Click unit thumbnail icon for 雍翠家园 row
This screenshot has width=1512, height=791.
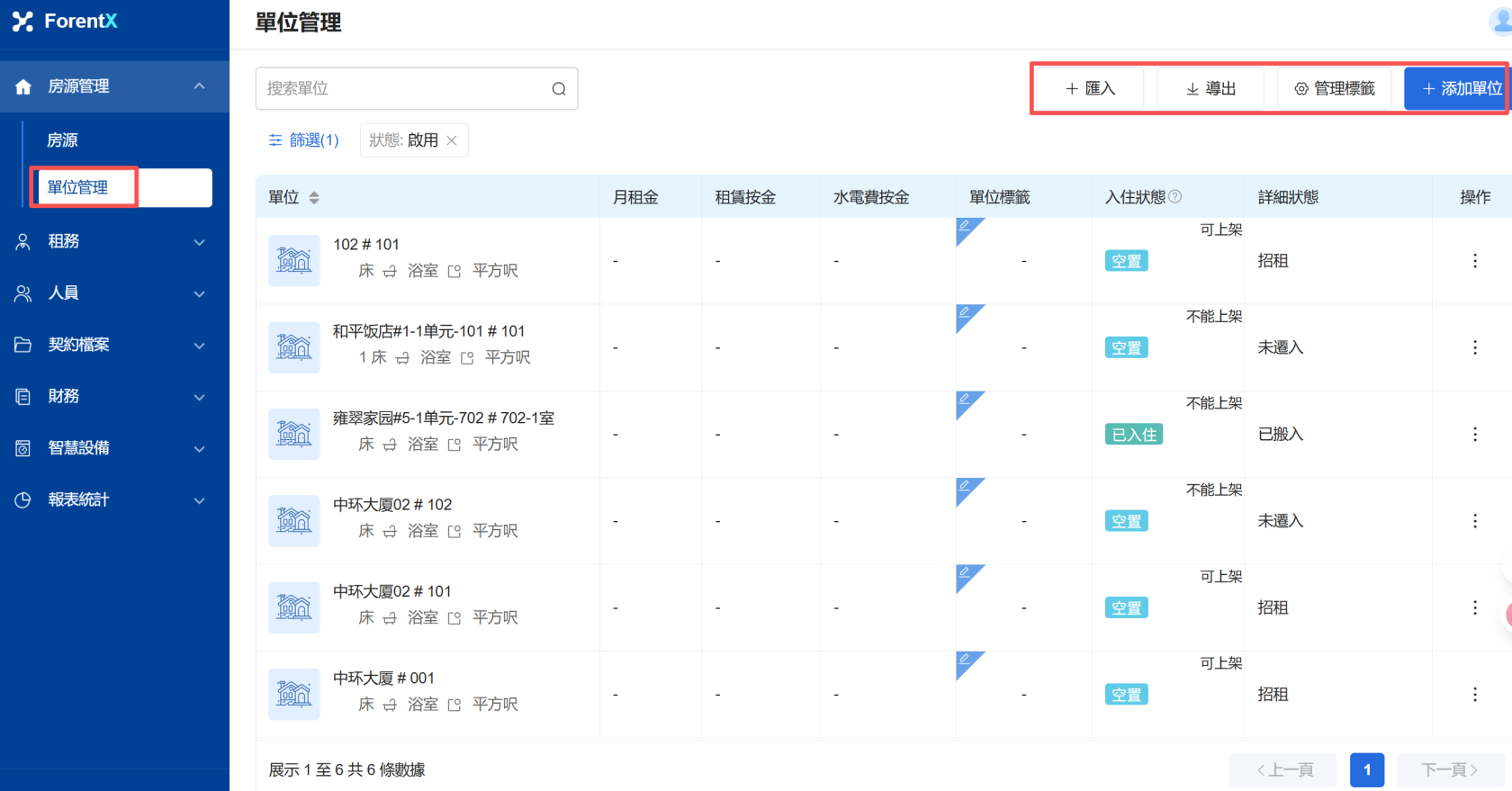[294, 435]
